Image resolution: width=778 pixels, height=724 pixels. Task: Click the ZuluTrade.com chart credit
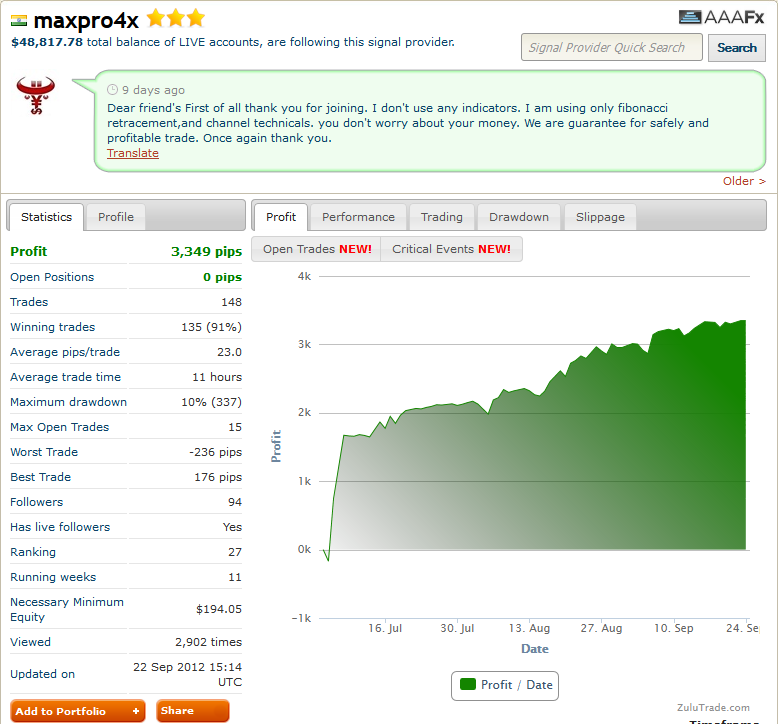pos(713,708)
